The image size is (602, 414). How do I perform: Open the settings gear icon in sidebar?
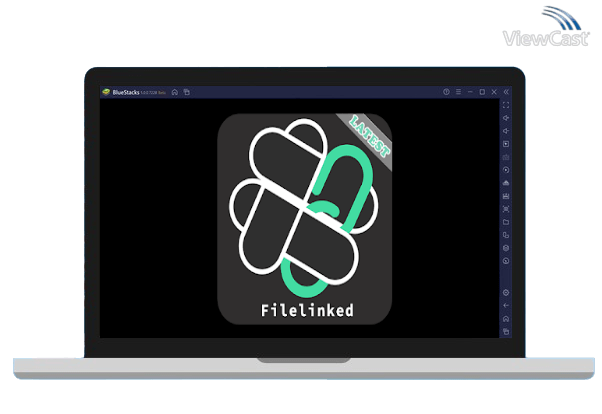click(x=506, y=293)
